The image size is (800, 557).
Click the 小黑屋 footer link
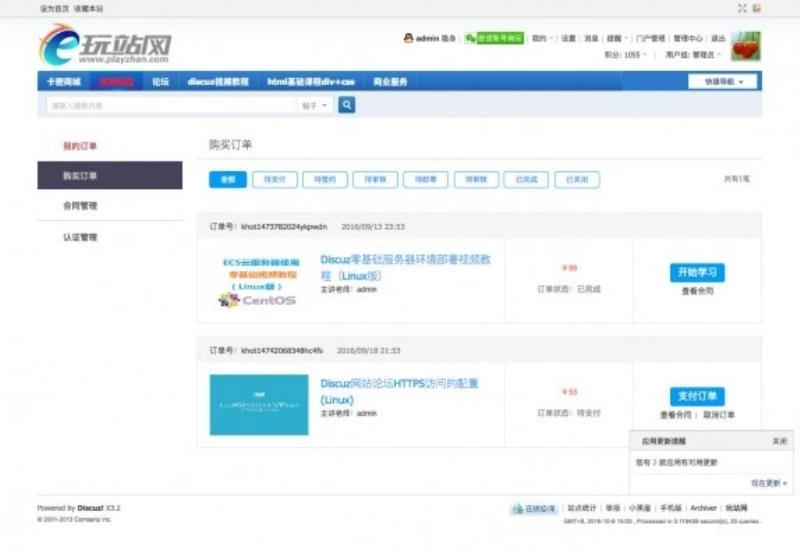point(640,509)
